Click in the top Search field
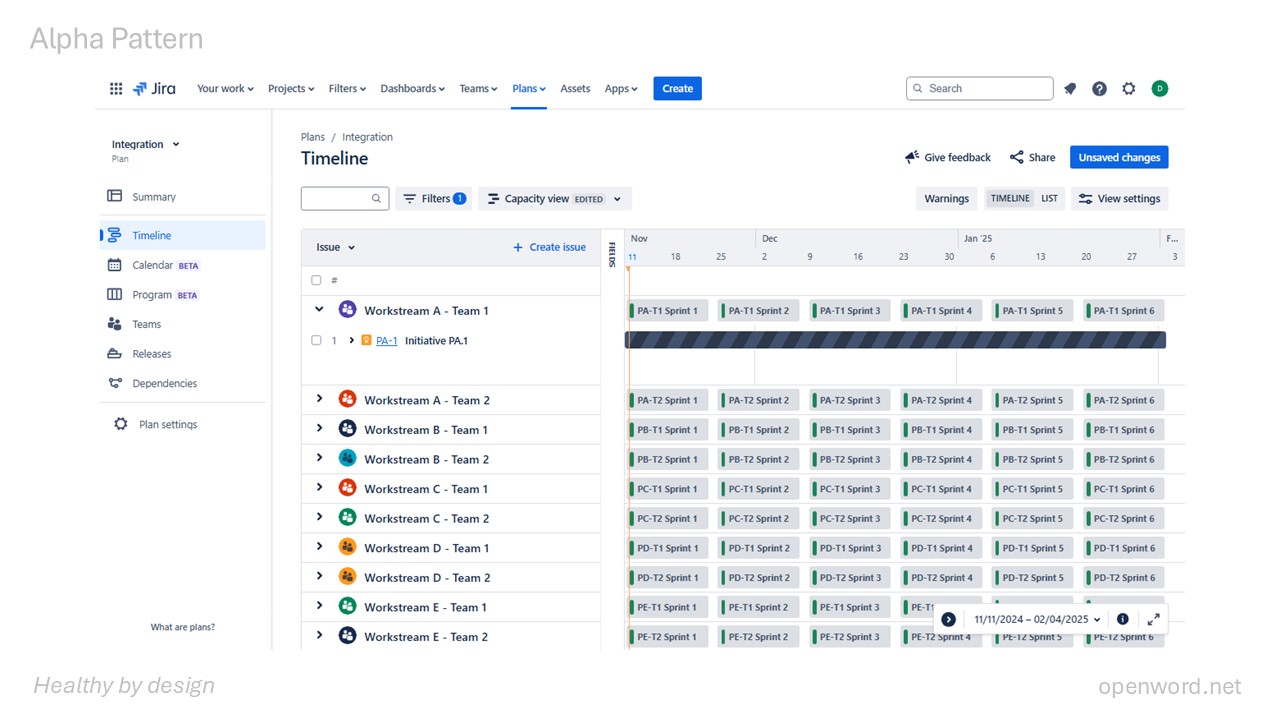1280x720 pixels. [979, 88]
